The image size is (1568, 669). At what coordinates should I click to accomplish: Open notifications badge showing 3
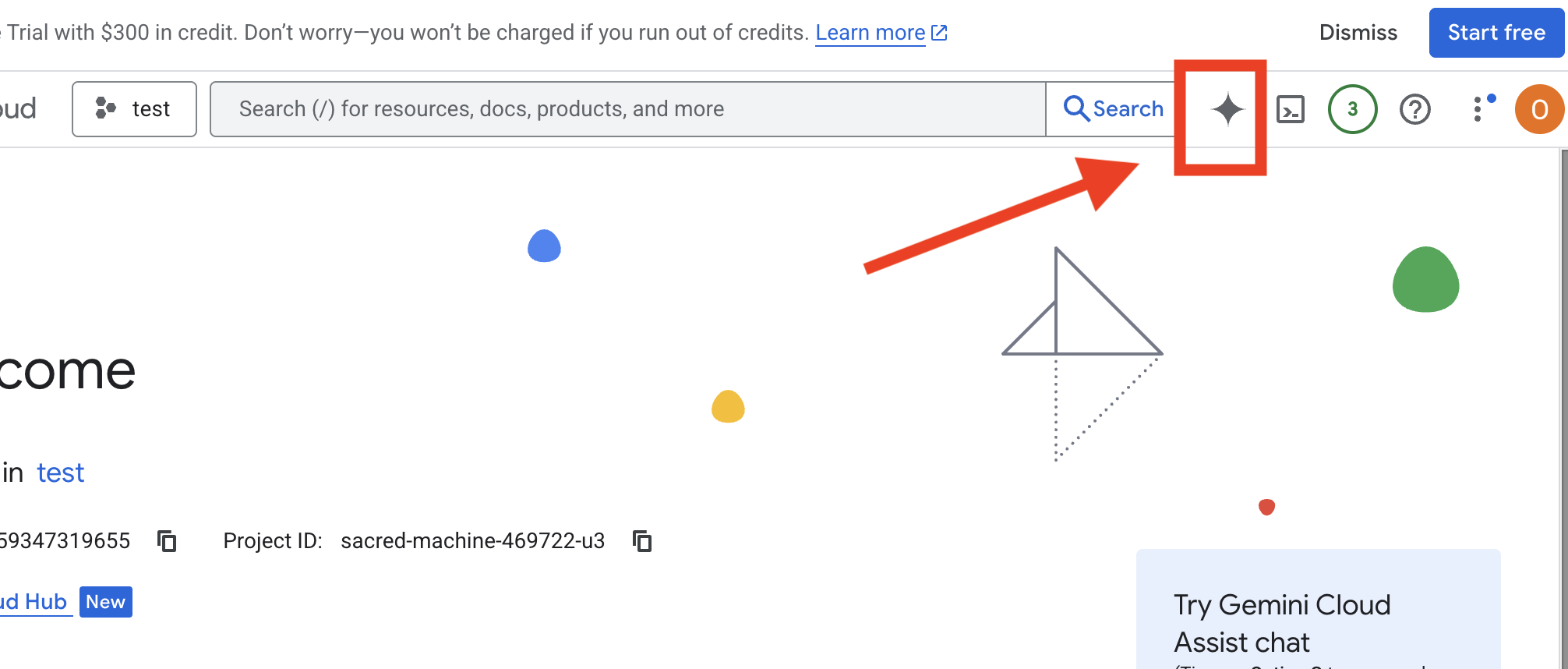pyautogui.click(x=1352, y=109)
